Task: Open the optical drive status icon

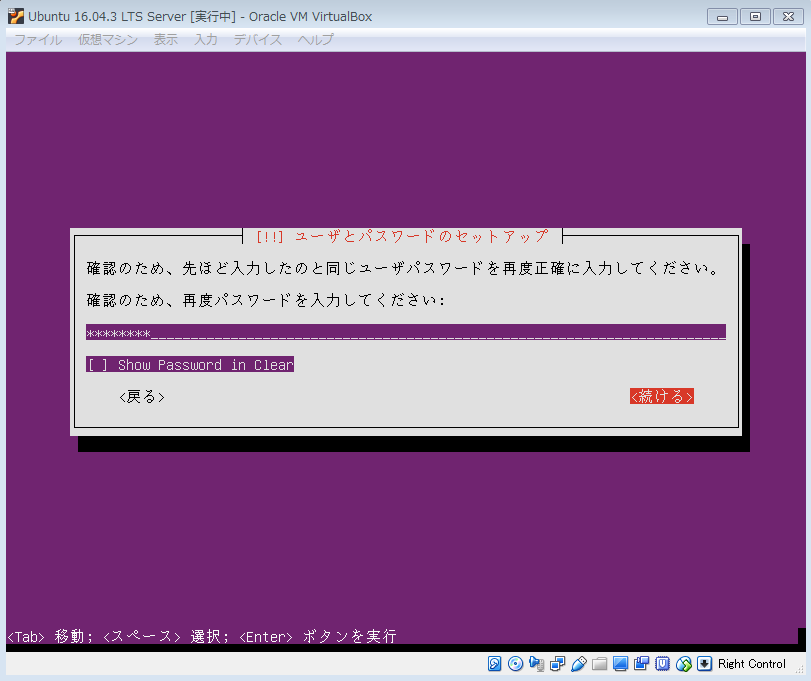Action: tap(515, 664)
